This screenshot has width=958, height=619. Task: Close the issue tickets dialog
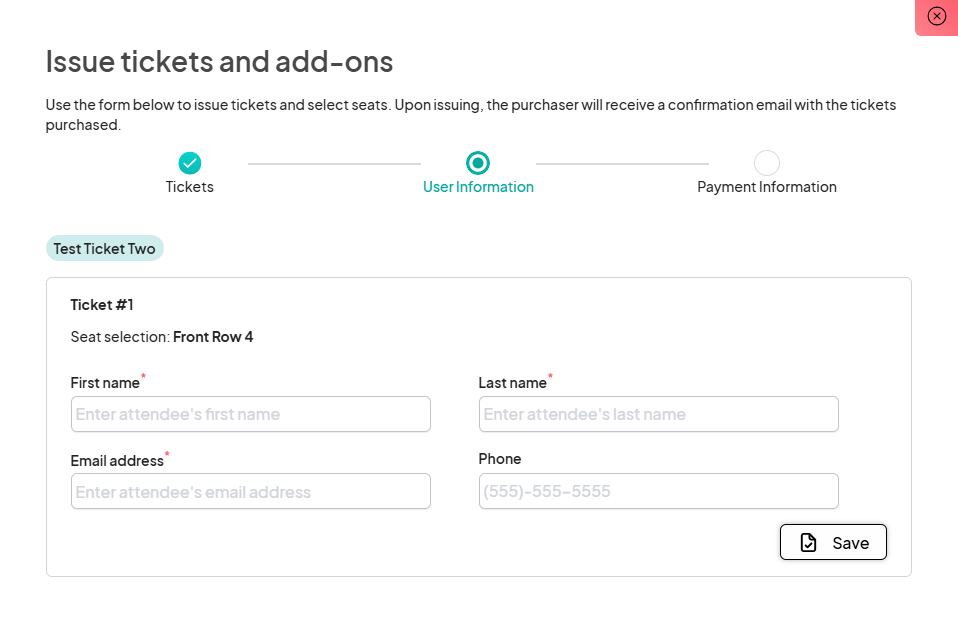pos(936,16)
